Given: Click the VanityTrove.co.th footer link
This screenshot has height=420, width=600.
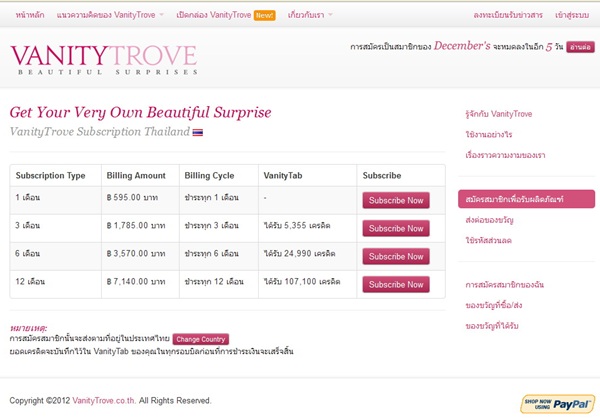Looking at the screenshot, I should [104, 400].
